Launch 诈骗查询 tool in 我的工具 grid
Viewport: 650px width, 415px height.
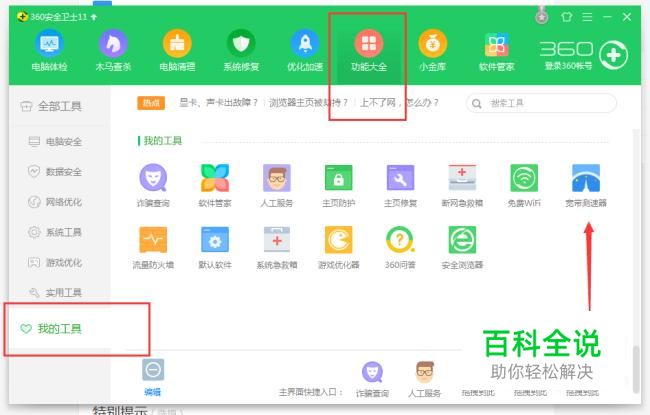(153, 185)
